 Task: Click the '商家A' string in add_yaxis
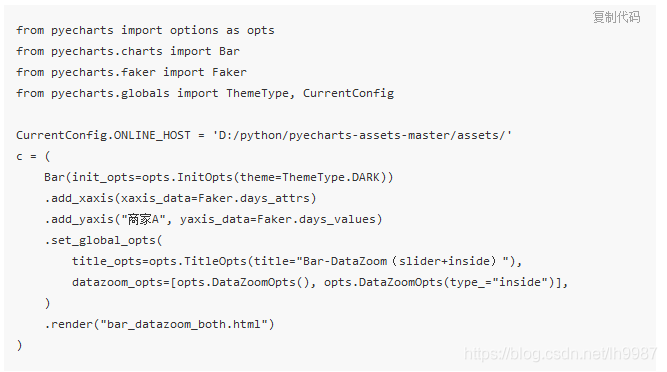(x=143, y=219)
